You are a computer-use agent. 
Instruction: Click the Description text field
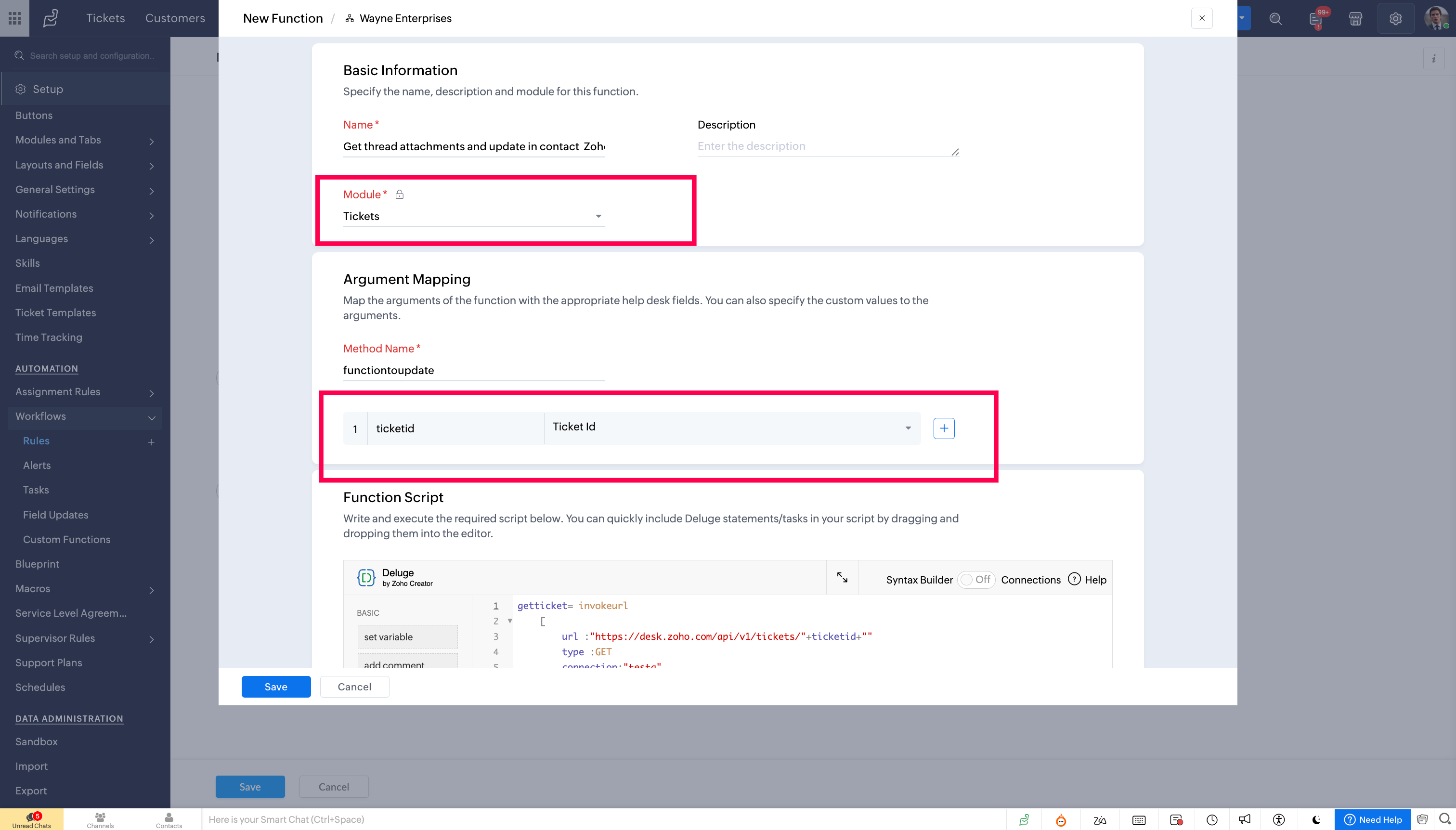click(x=827, y=146)
